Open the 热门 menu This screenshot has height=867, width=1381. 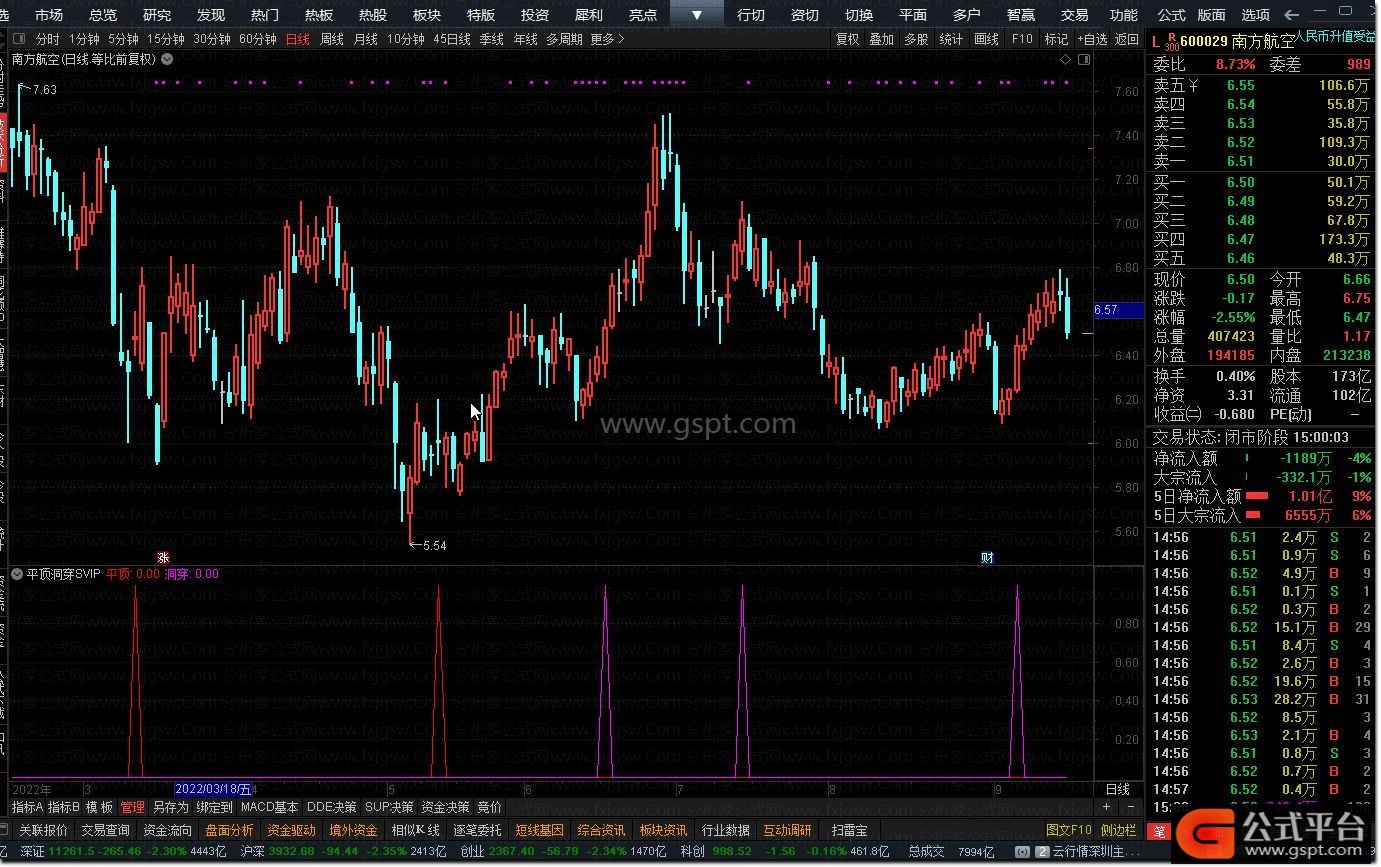[x=264, y=15]
